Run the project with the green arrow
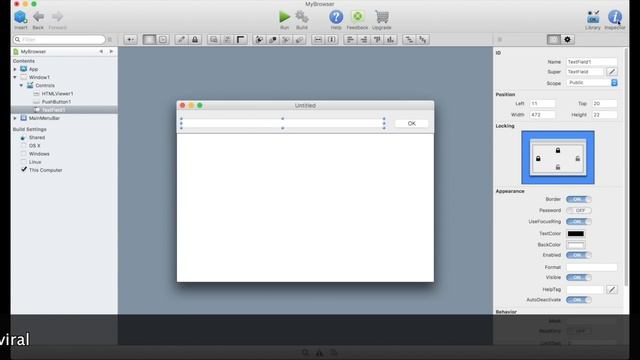Viewport: 640px width, 360px height. [x=284, y=17]
